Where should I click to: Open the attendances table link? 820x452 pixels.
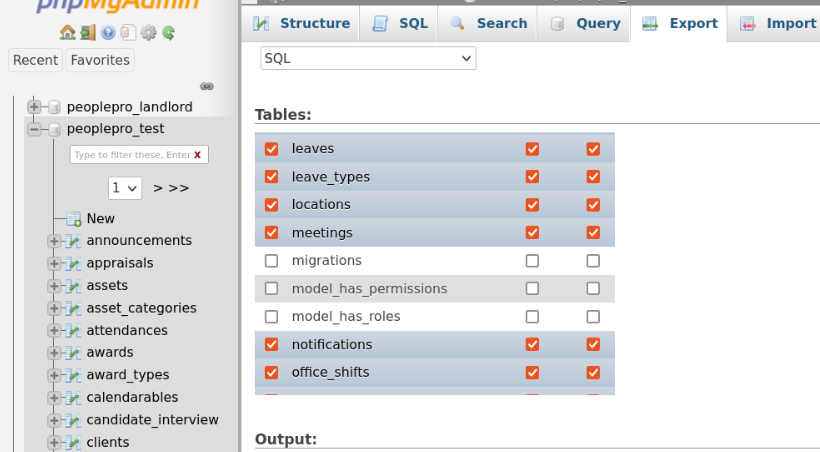click(x=127, y=330)
